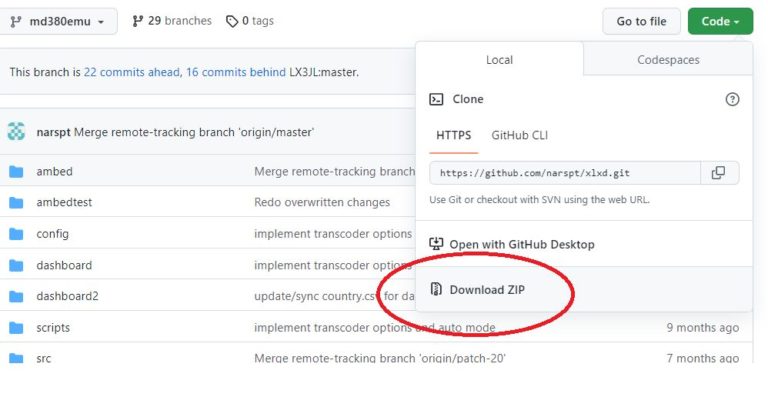This screenshot has height=397, width=768.
Task: Click the branch icon beside md380emu
Action: (x=16, y=22)
